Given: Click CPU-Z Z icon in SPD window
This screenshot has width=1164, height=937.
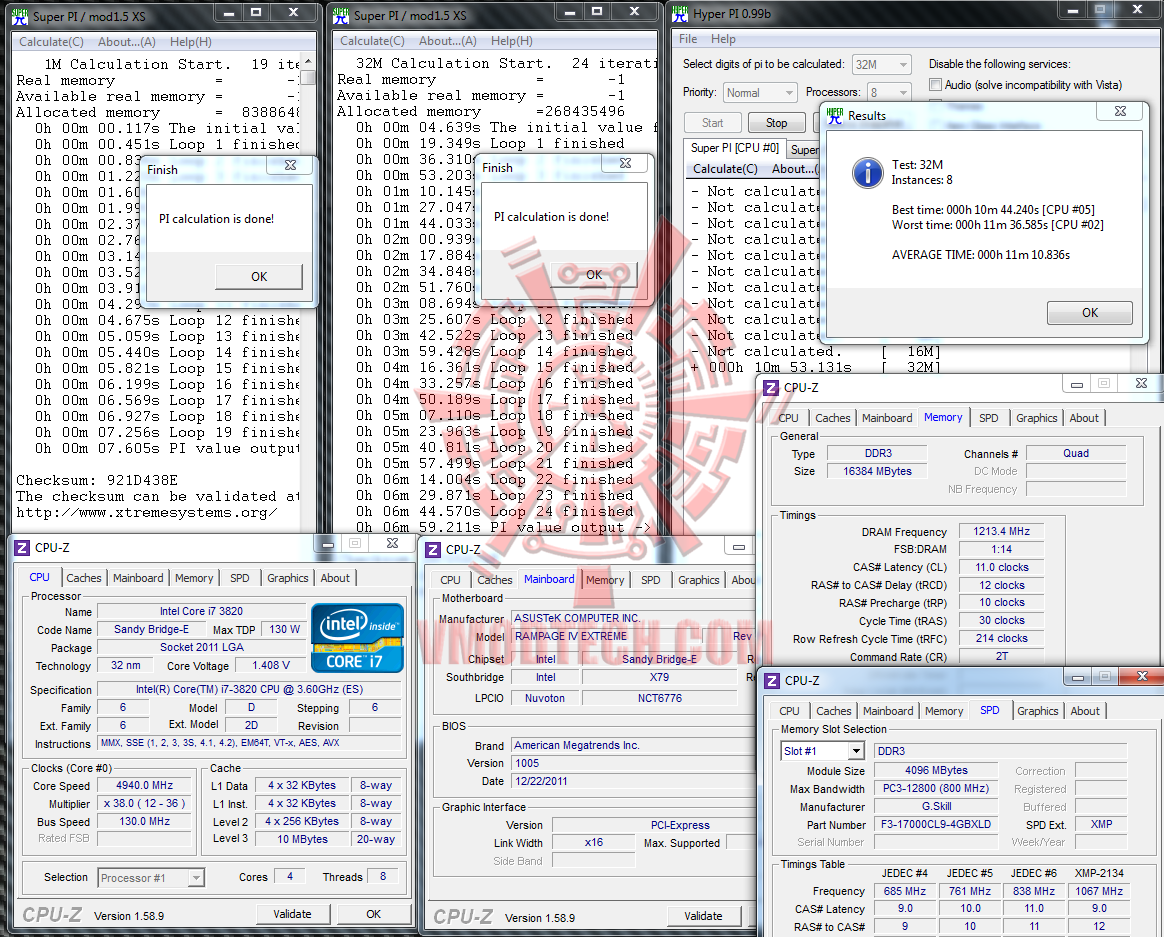Looking at the screenshot, I should click(772, 681).
